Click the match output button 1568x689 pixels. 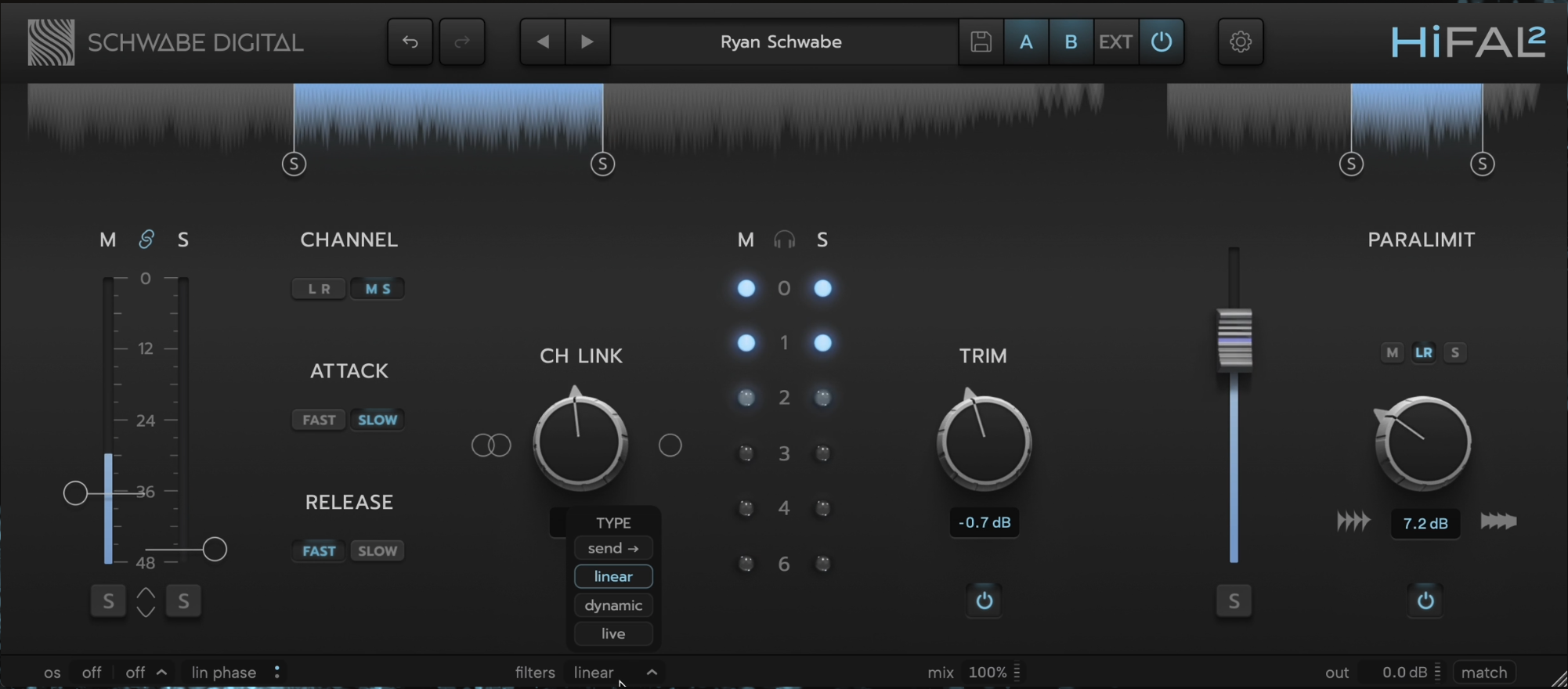(x=1484, y=673)
